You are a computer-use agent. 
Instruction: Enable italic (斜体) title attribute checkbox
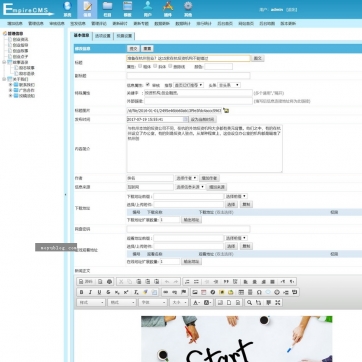(x=156, y=66)
